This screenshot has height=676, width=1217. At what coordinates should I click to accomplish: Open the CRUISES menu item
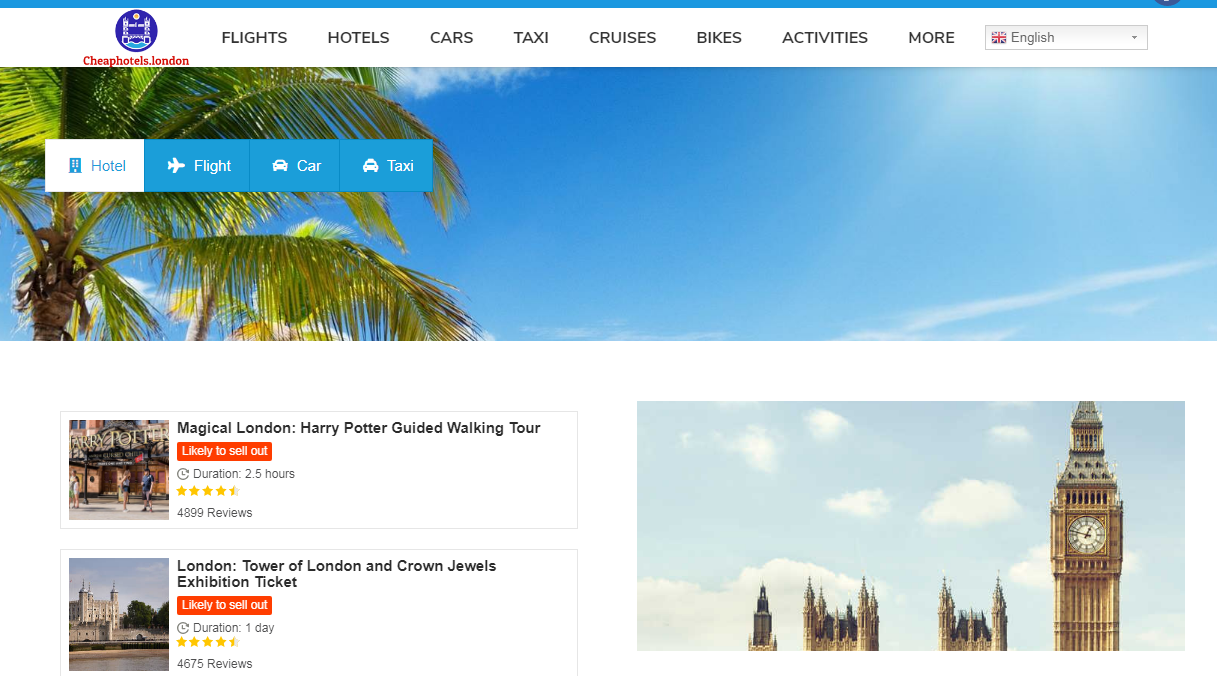[x=622, y=38]
